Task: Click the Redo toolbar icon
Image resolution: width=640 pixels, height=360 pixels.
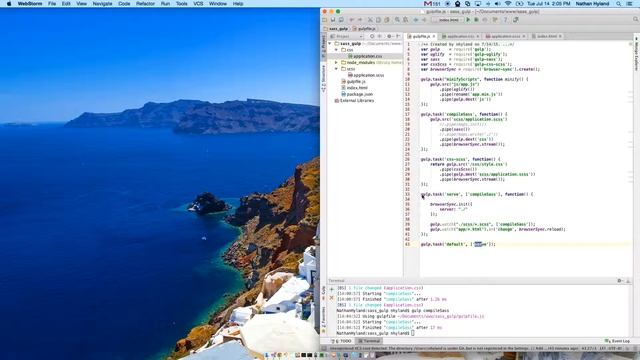Action: pyautogui.click(x=360, y=20)
